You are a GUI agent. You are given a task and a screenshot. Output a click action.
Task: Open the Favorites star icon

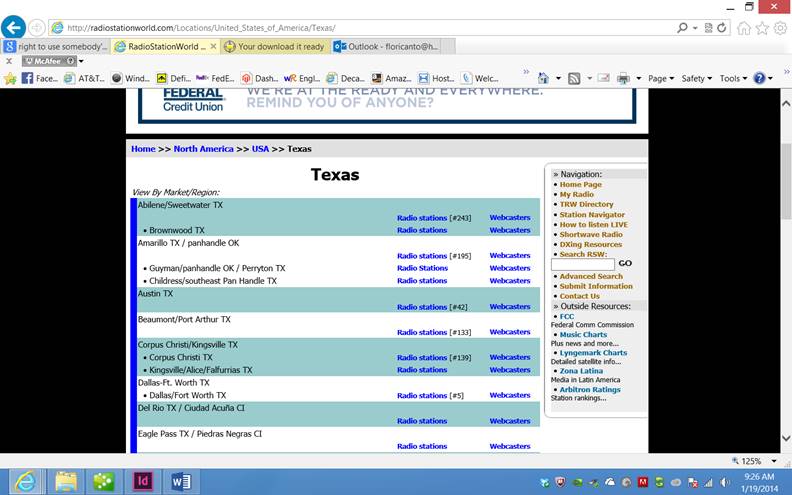coord(762,28)
